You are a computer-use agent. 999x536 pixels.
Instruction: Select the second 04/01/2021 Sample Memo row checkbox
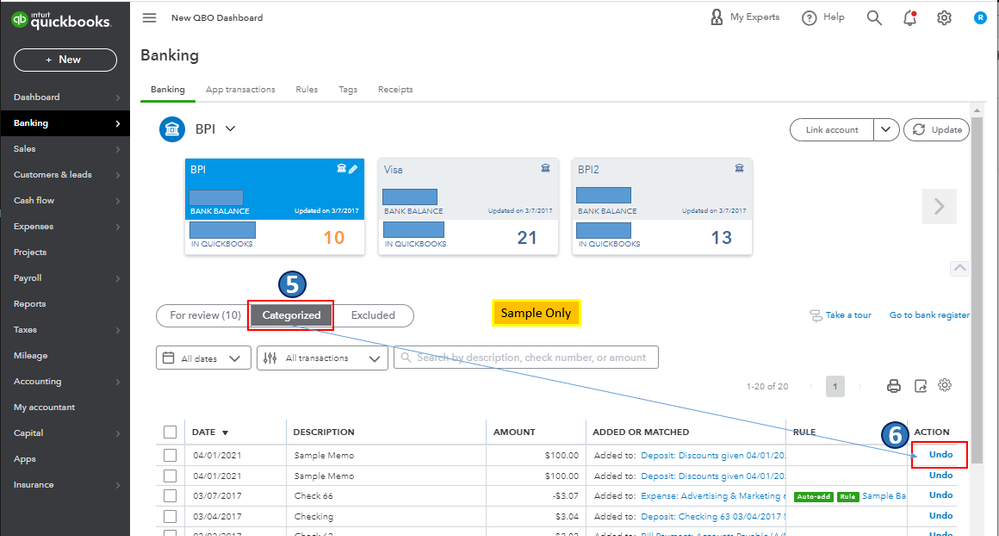point(170,475)
